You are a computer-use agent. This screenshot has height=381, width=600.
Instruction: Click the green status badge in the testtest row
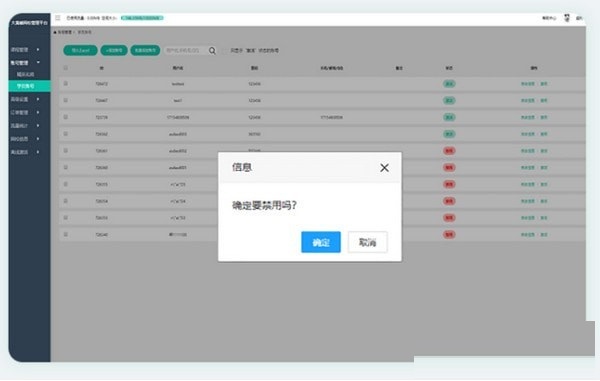point(449,84)
